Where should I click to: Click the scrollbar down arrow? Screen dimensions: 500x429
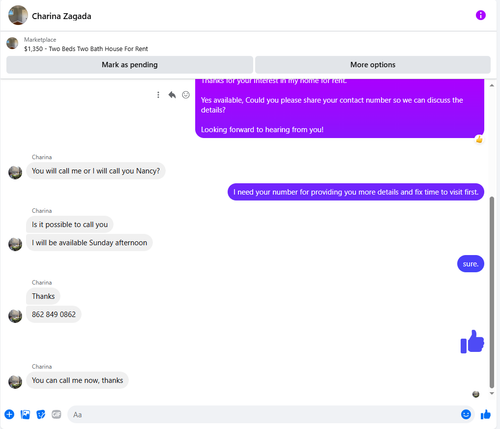coord(492,393)
